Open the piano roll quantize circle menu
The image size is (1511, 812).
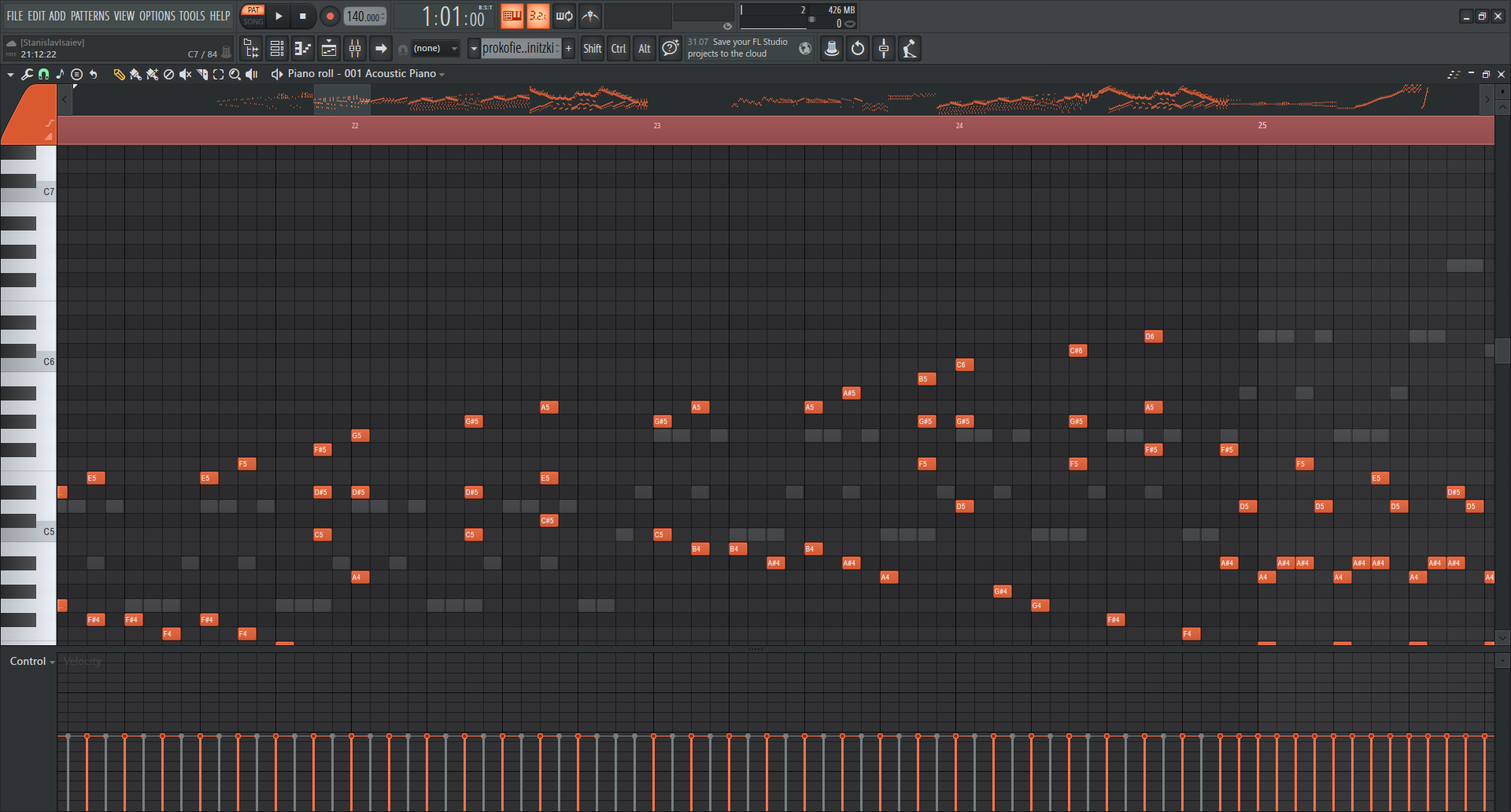(76, 74)
